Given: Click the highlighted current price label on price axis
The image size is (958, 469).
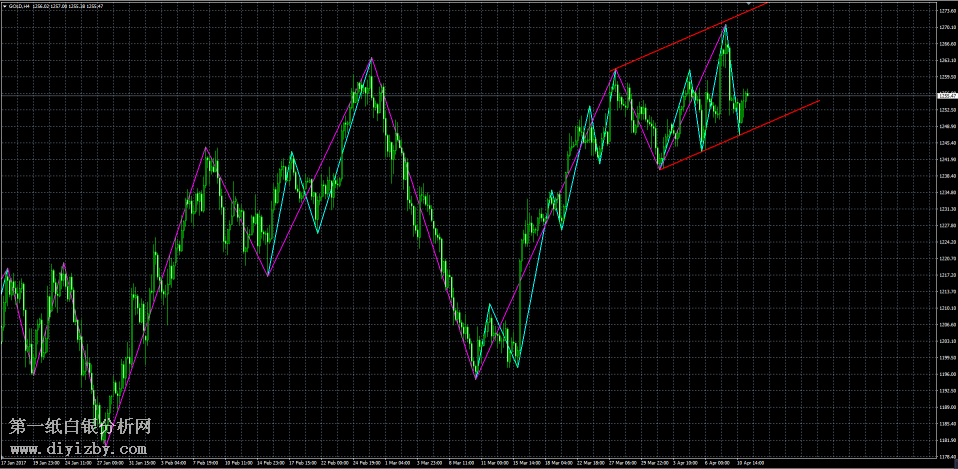Looking at the screenshot, I should click(945, 95).
